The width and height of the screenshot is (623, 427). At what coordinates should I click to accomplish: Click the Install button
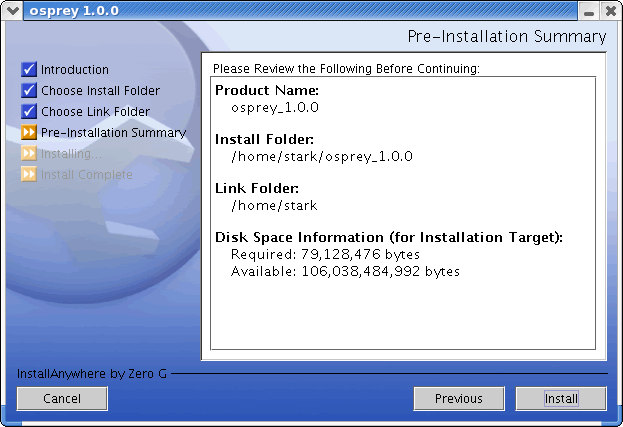point(561,398)
